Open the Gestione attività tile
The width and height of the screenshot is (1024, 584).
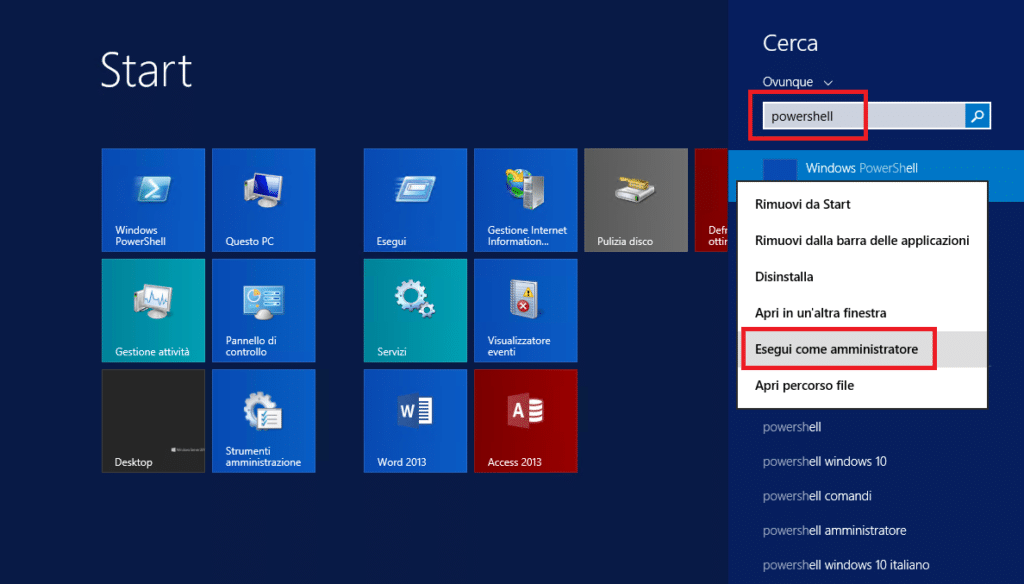153,310
